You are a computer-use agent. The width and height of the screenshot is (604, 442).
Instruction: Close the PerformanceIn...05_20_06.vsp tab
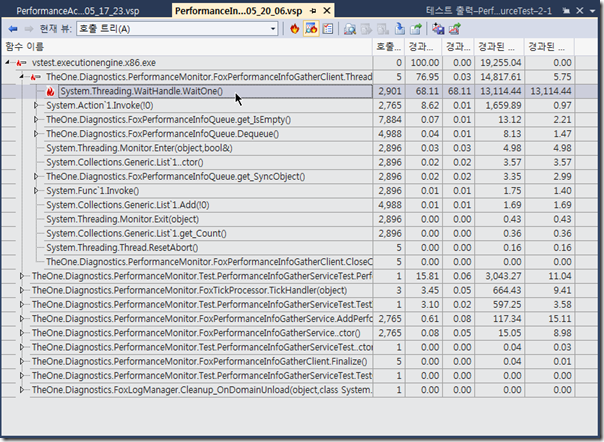pyautogui.click(x=327, y=11)
